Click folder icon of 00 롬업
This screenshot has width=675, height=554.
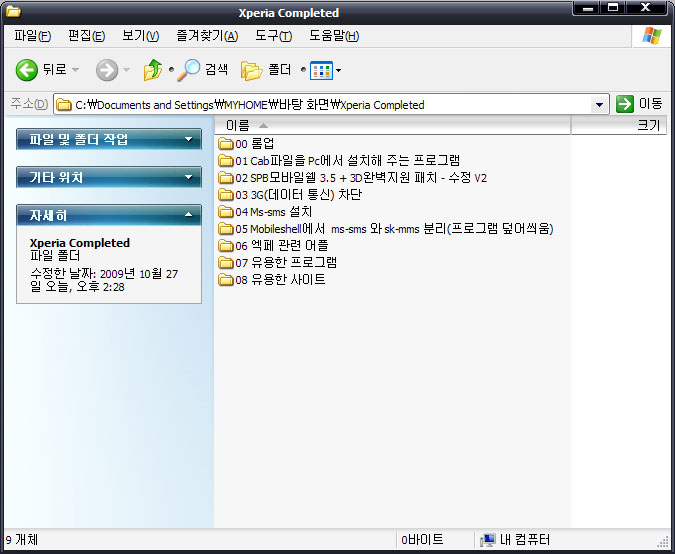click(225, 143)
